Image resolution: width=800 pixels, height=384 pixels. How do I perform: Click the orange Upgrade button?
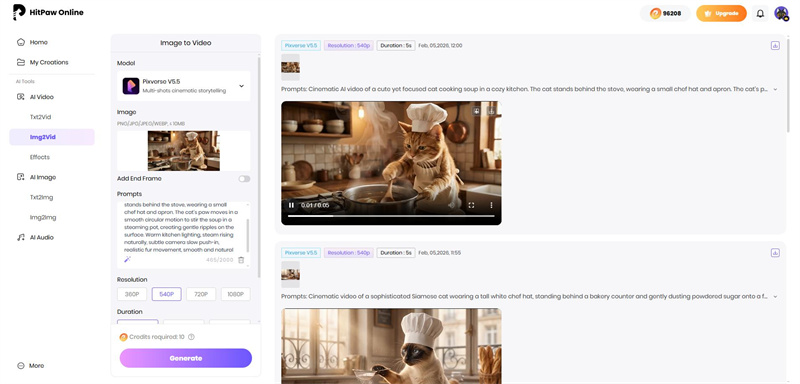(721, 13)
